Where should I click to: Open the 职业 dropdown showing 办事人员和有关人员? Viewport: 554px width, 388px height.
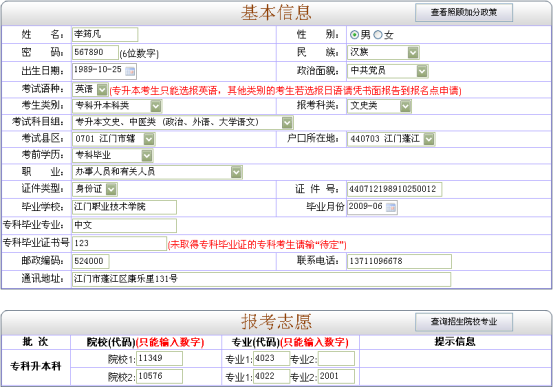[157, 172]
